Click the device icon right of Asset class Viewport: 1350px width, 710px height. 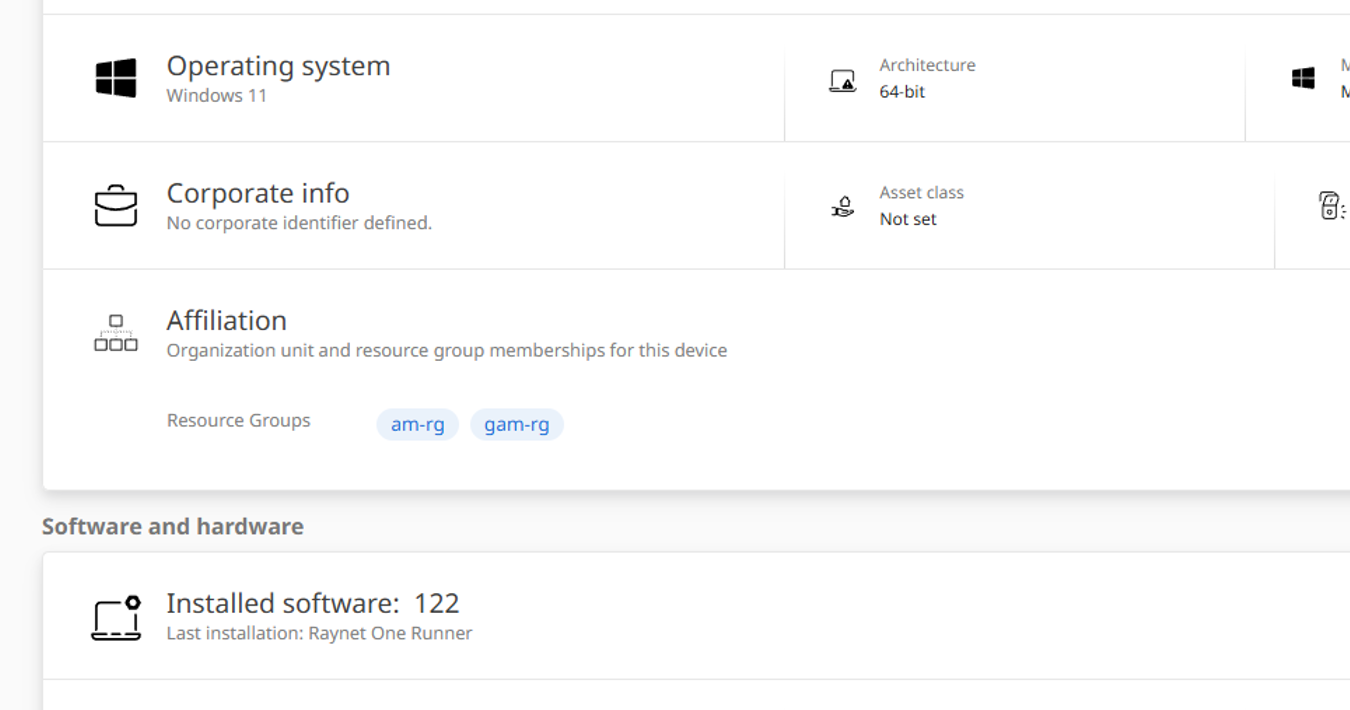pyautogui.click(x=1332, y=206)
